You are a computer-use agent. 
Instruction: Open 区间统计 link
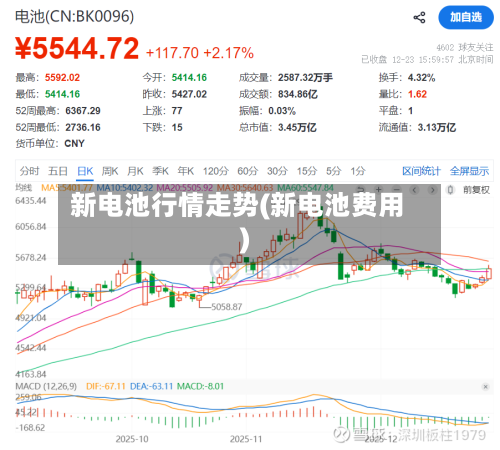pyautogui.click(x=421, y=171)
